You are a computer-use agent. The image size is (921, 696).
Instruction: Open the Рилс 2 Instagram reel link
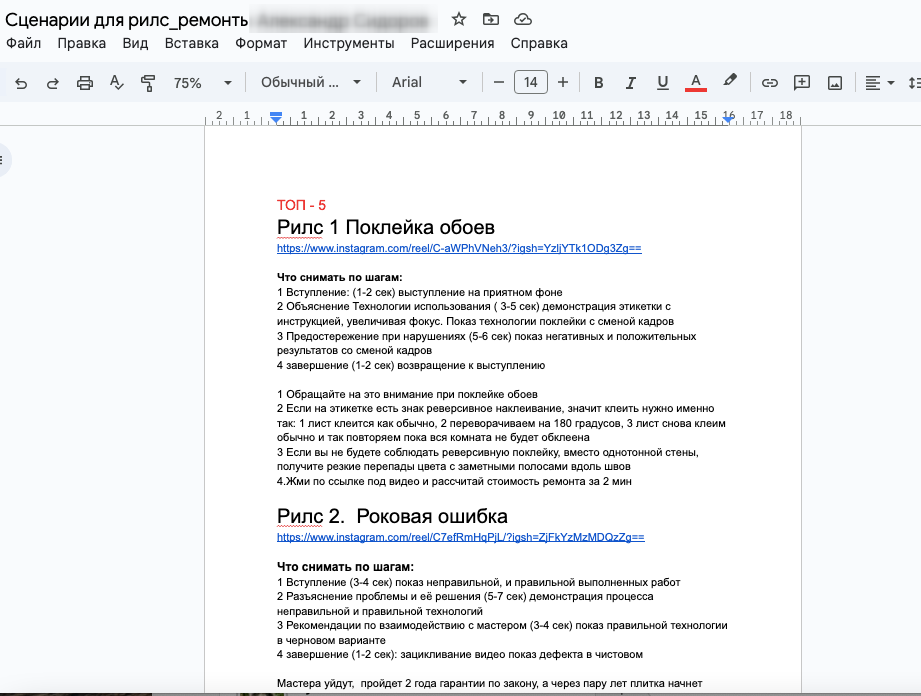tap(460, 537)
